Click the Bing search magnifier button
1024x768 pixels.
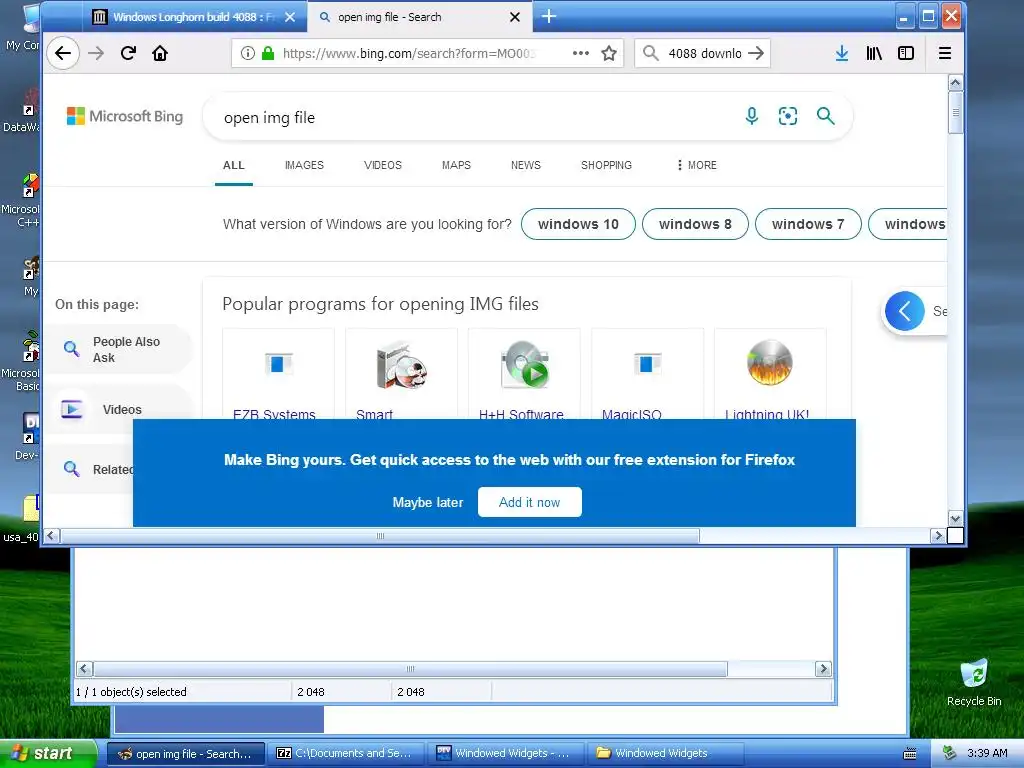(x=825, y=116)
